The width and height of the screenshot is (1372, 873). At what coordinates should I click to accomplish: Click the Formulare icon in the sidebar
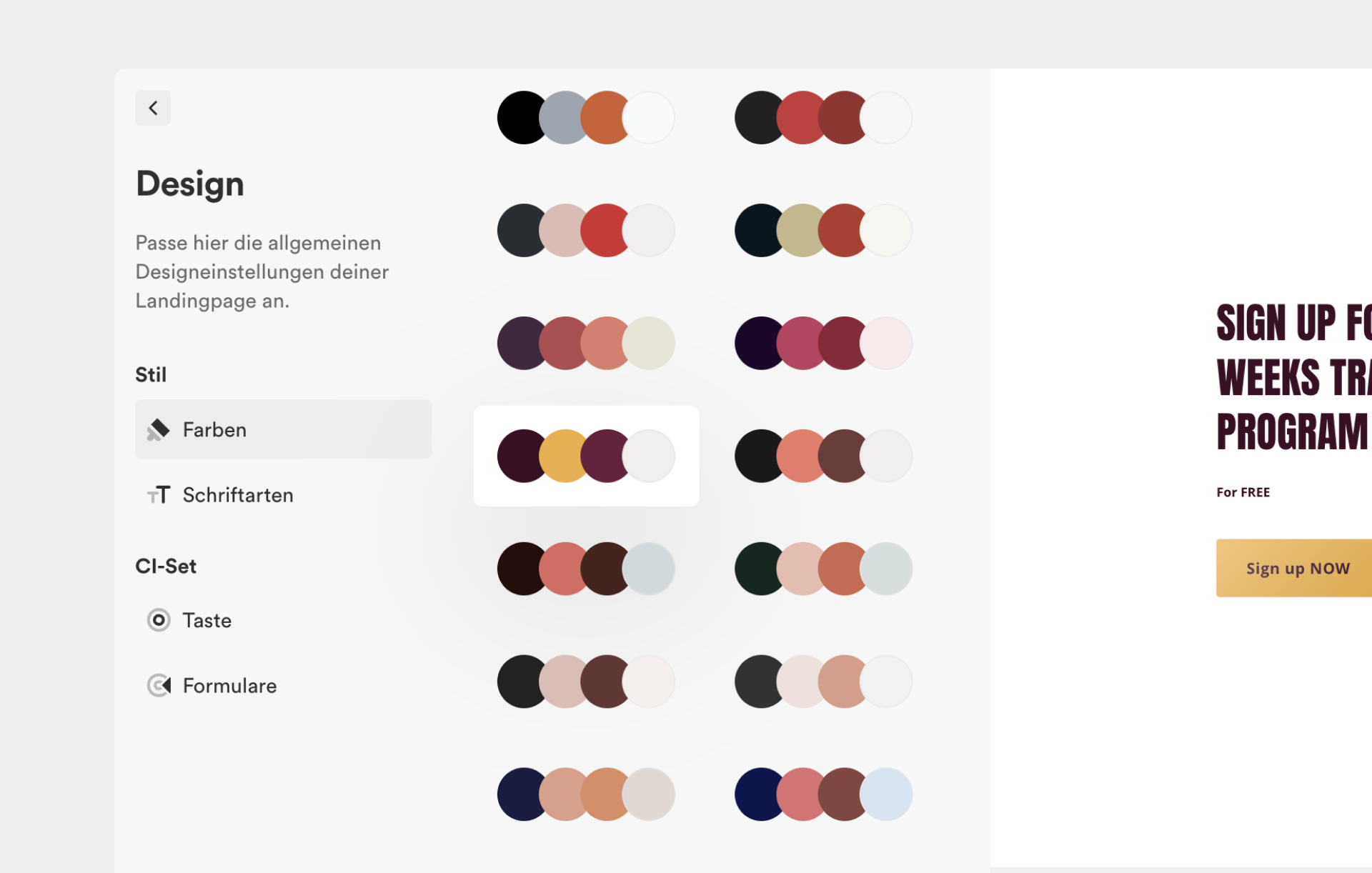[x=159, y=685]
